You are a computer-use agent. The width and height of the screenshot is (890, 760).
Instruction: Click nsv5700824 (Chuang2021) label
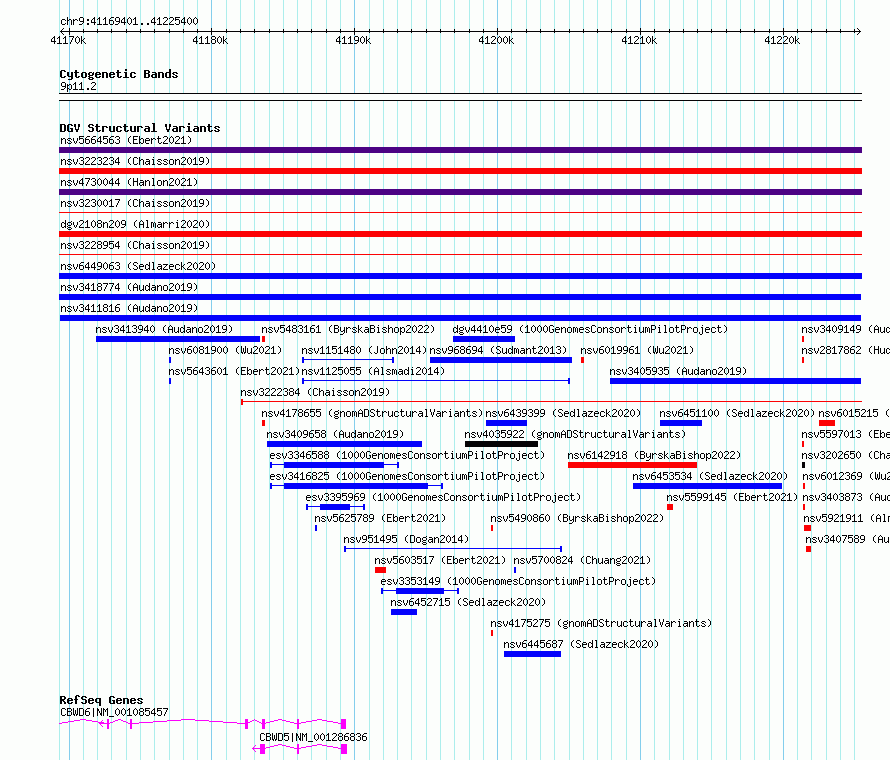(x=582, y=560)
